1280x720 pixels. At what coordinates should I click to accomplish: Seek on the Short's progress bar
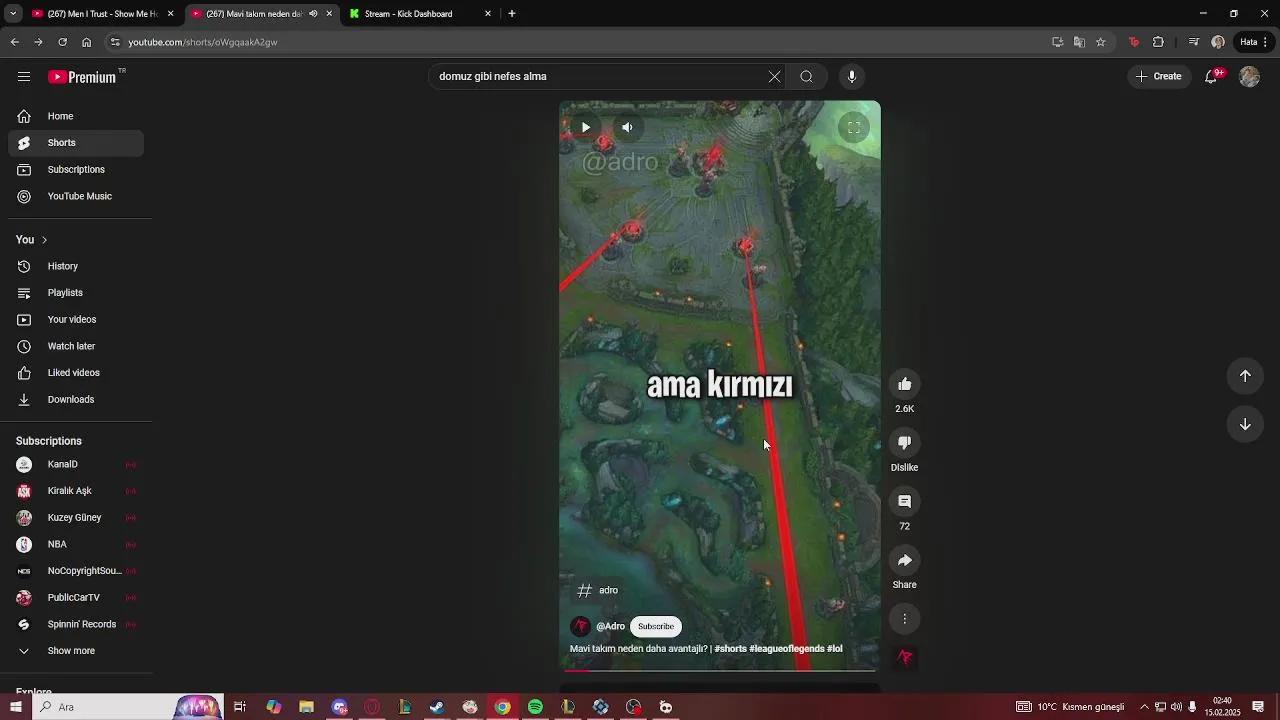click(720, 670)
